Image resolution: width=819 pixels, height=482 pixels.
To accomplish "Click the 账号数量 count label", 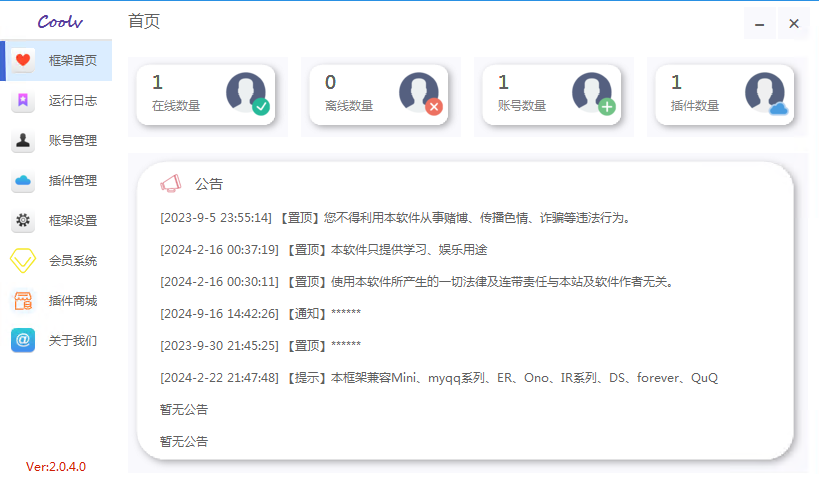I will (x=522, y=106).
